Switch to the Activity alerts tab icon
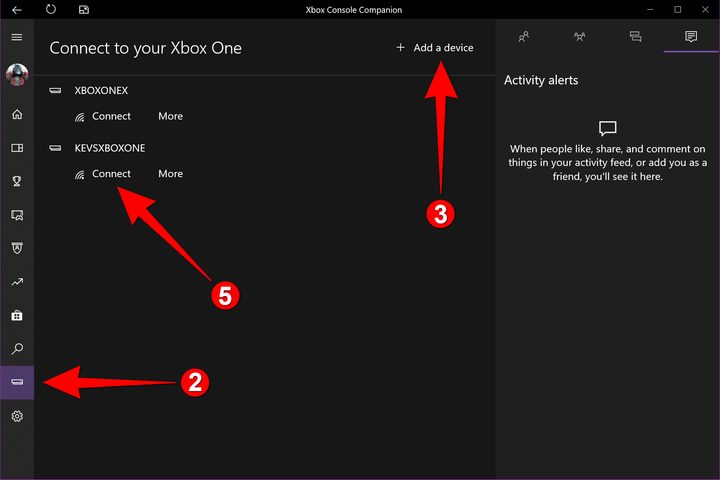The image size is (720, 480). tap(691, 36)
